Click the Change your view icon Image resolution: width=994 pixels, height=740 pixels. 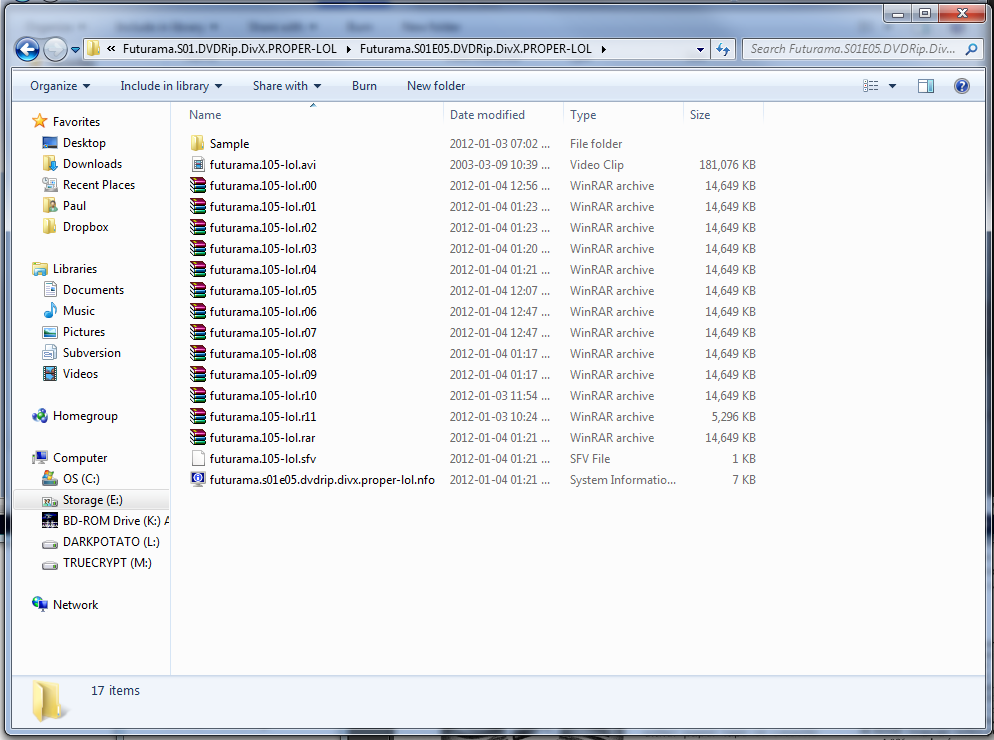(x=871, y=86)
